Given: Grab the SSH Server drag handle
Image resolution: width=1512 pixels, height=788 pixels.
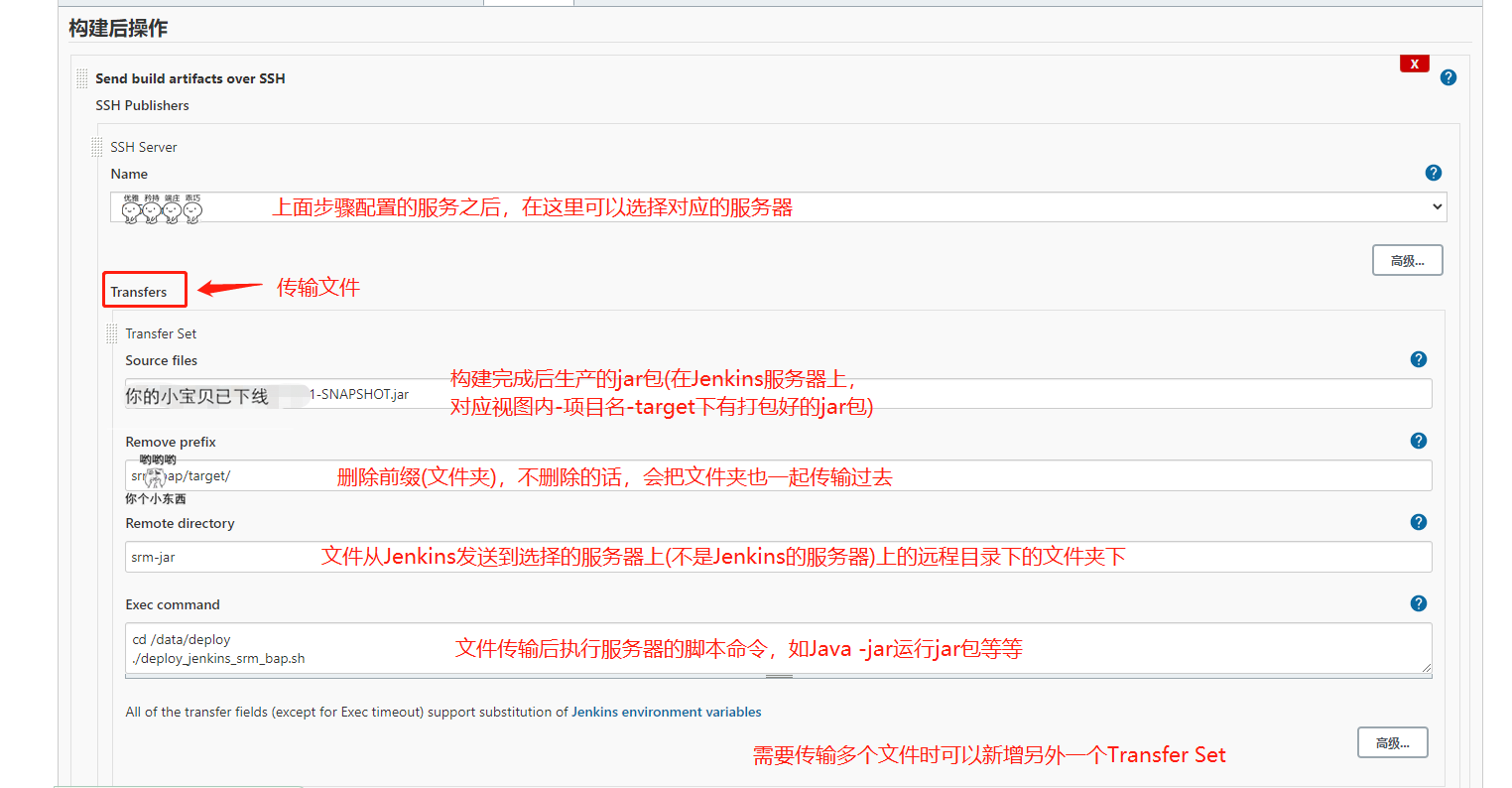Looking at the screenshot, I should (x=96, y=147).
